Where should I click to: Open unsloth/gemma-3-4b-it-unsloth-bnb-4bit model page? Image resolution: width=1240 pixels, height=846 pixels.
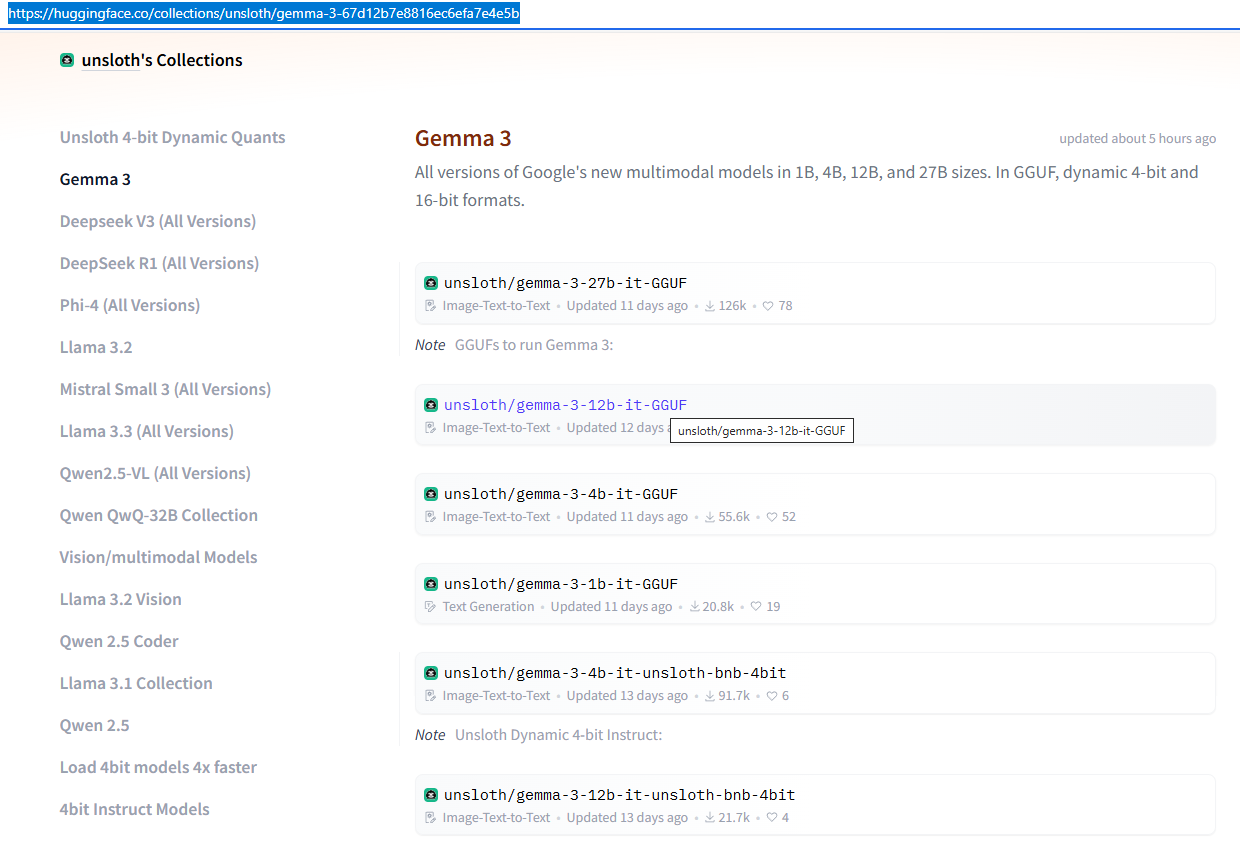[615, 673]
